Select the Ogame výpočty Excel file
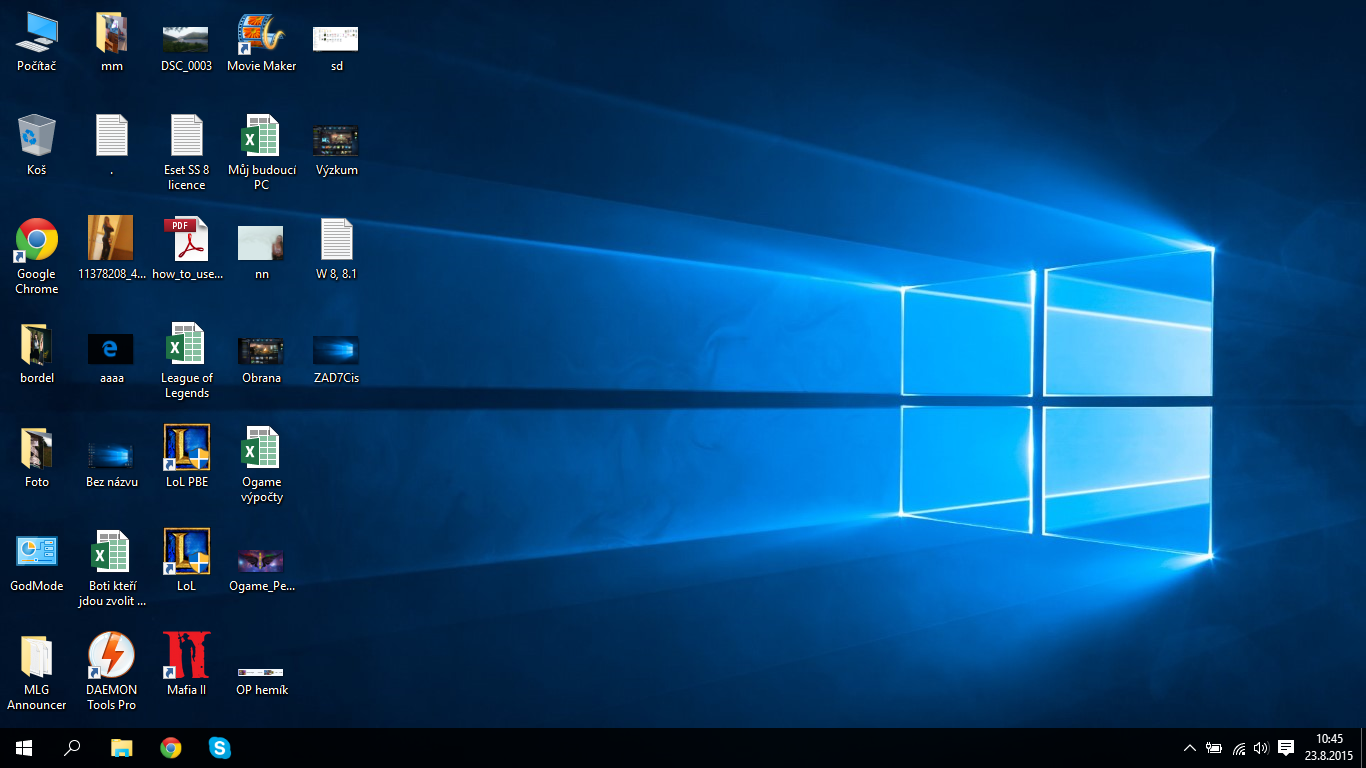The image size is (1366, 768). click(x=261, y=448)
